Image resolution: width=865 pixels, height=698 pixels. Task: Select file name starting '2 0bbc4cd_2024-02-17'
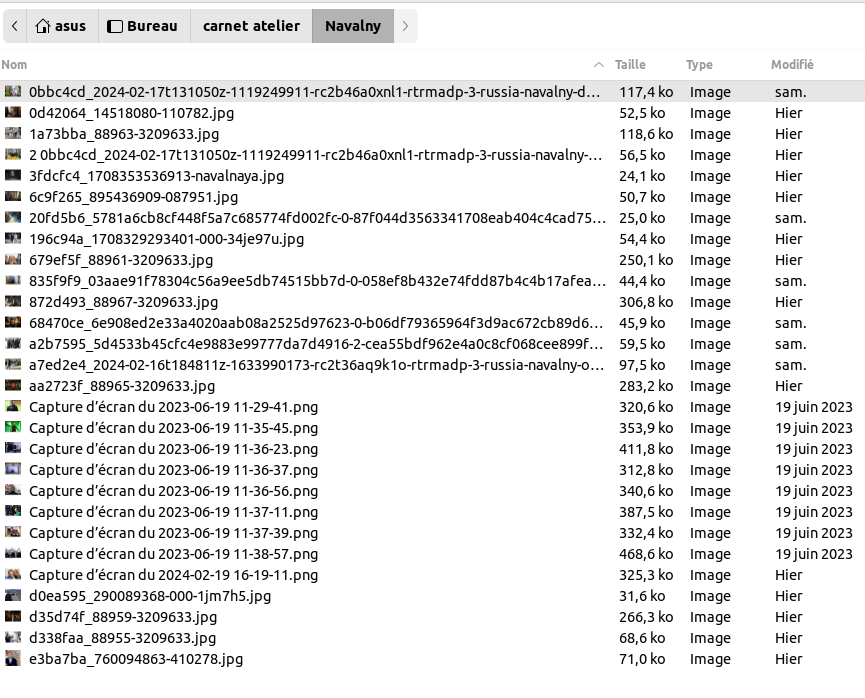click(316, 155)
